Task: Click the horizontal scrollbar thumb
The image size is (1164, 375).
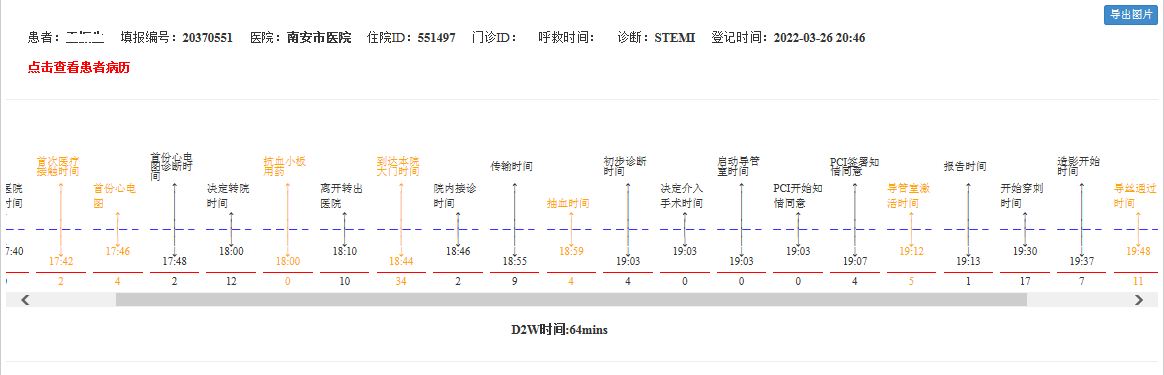Action: pyautogui.click(x=571, y=300)
